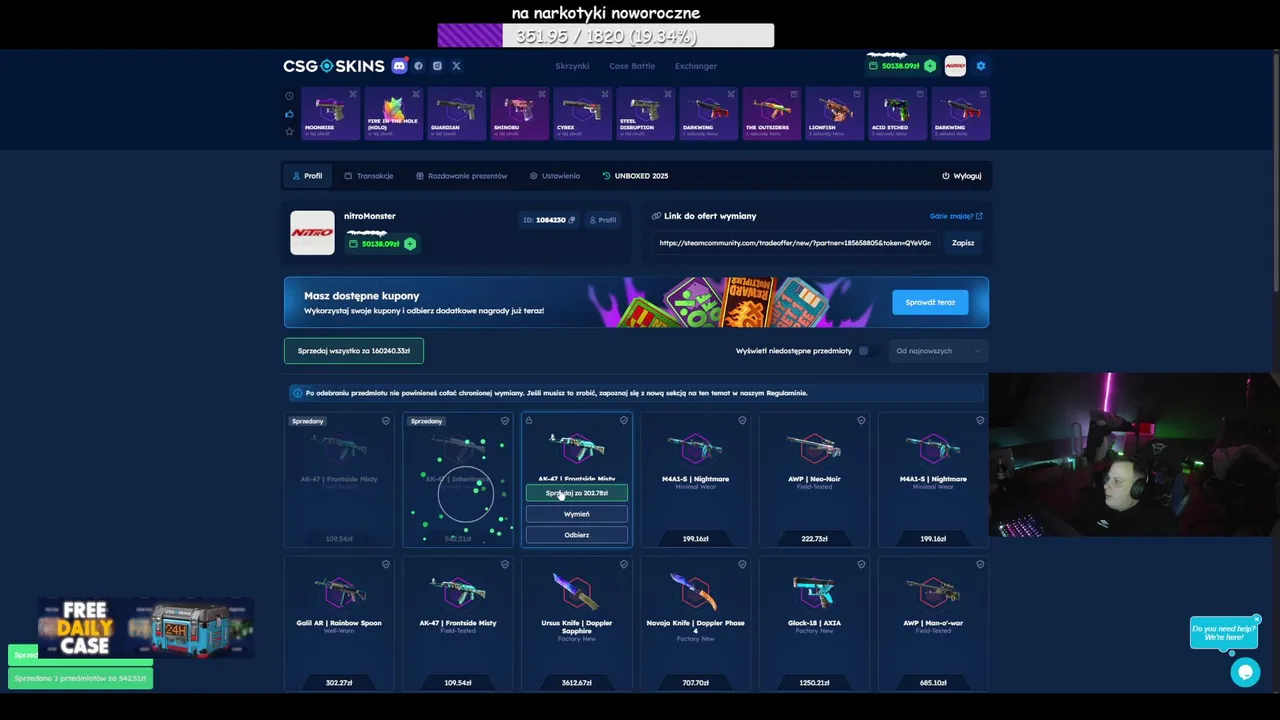Screen dimensions: 1280x720
Task: Show top drops with the star icon
Action: (x=289, y=131)
